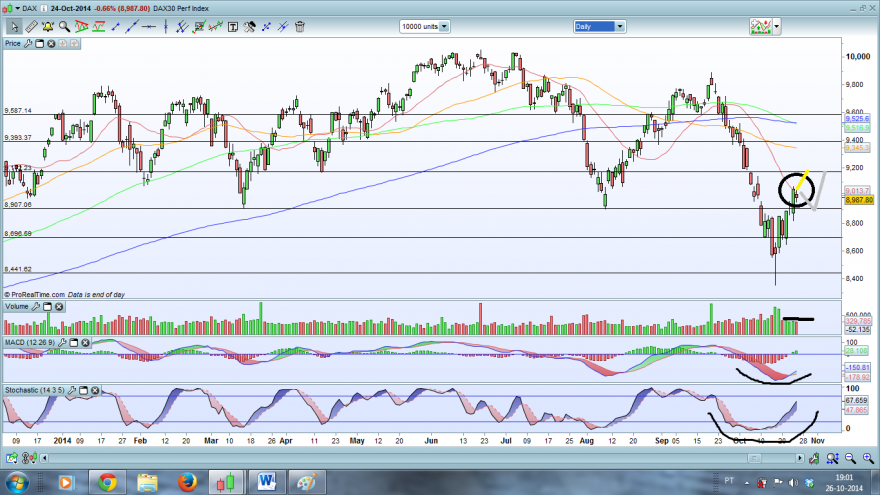This screenshot has height=495, width=880.
Task: Select the vertical line tool
Action: click(166, 26)
